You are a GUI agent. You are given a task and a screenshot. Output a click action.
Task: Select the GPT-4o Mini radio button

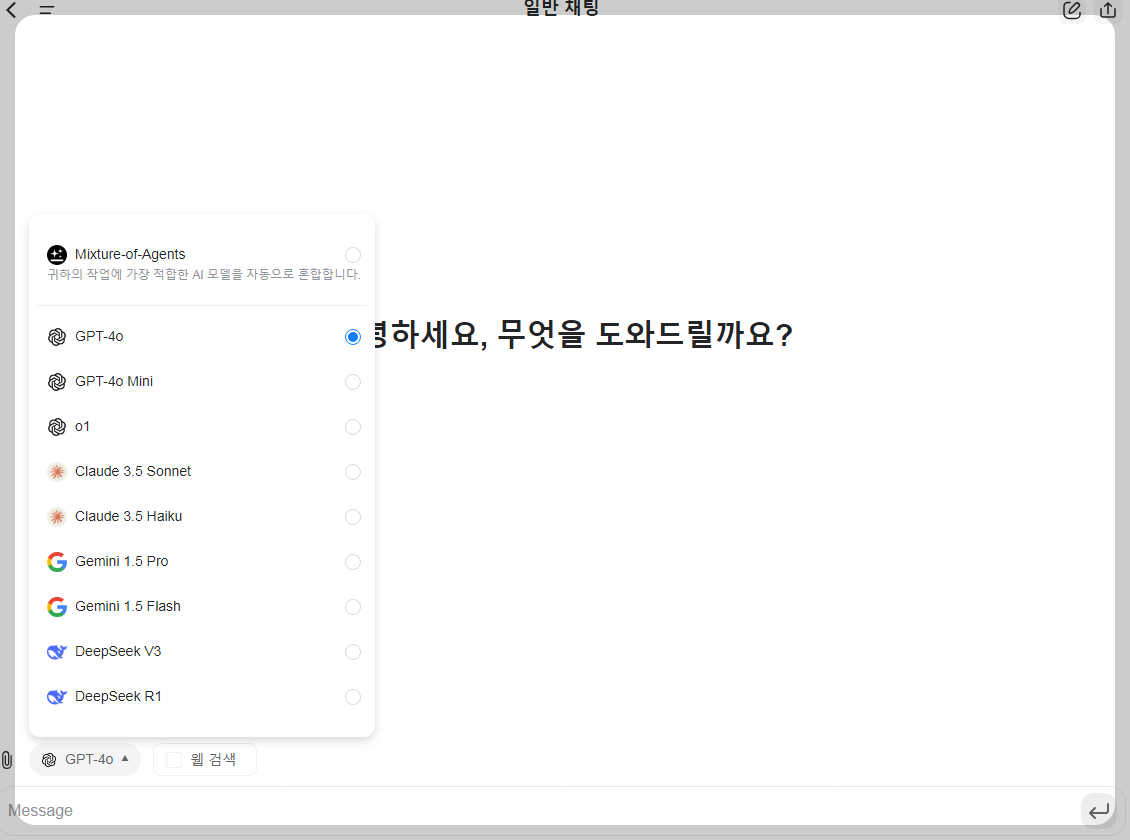point(352,382)
